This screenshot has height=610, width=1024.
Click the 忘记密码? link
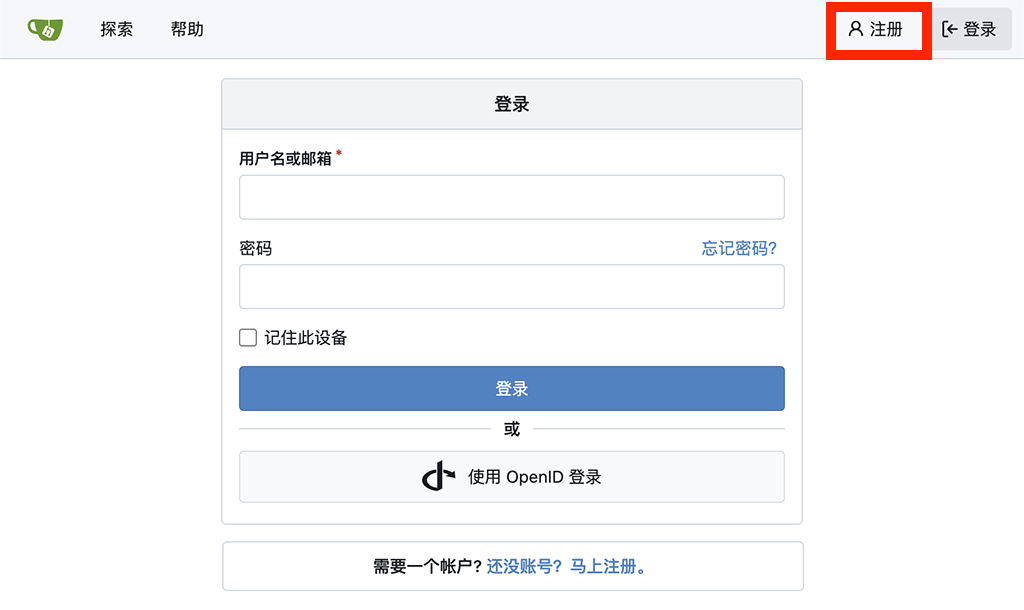[739, 247]
